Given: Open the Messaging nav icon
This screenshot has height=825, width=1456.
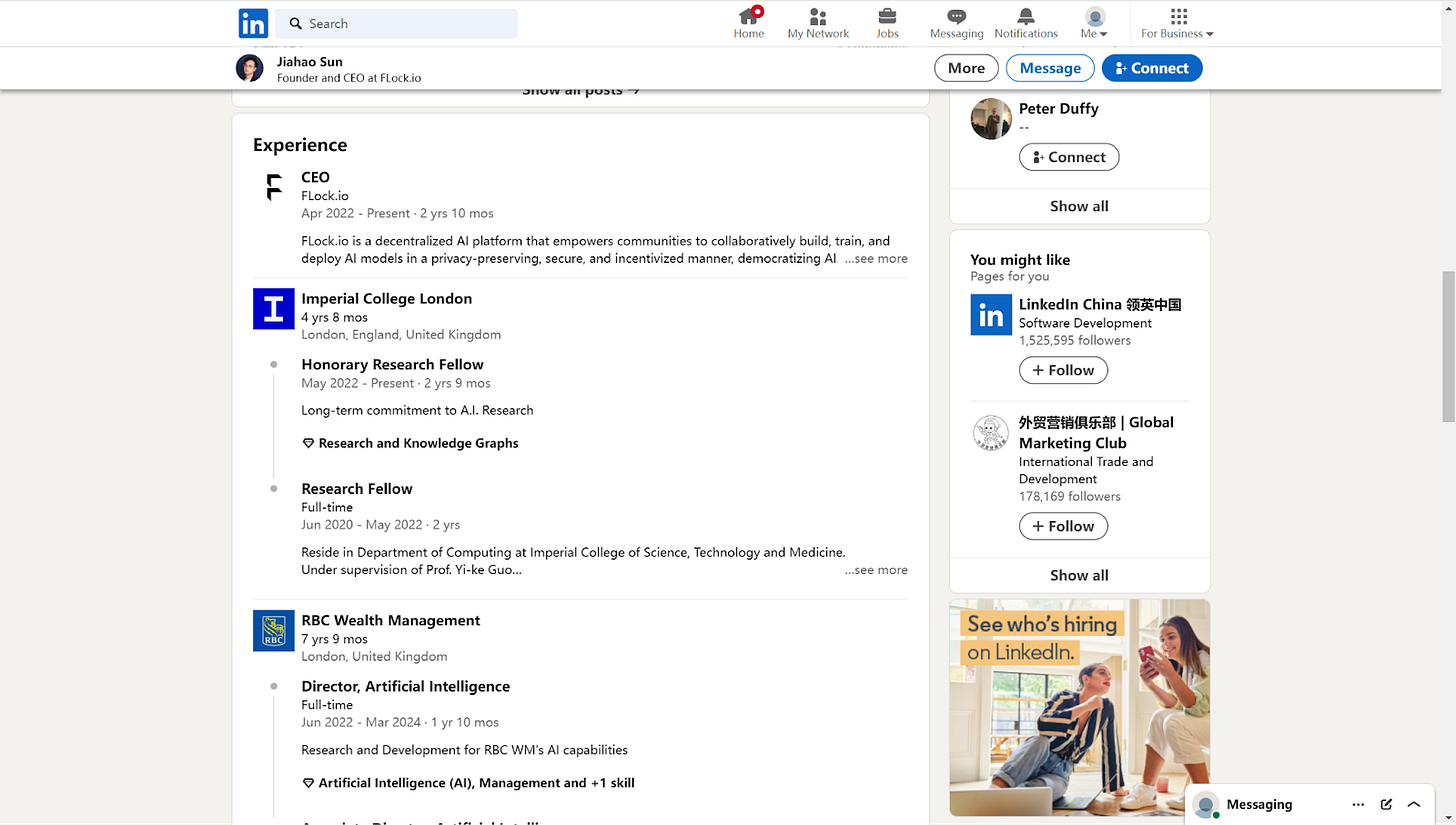Looking at the screenshot, I should 956,23.
